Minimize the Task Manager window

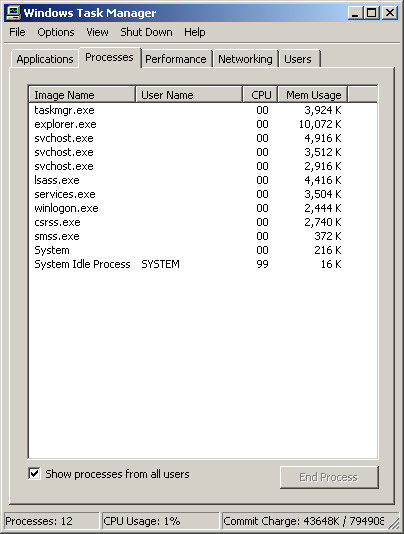point(355,13)
